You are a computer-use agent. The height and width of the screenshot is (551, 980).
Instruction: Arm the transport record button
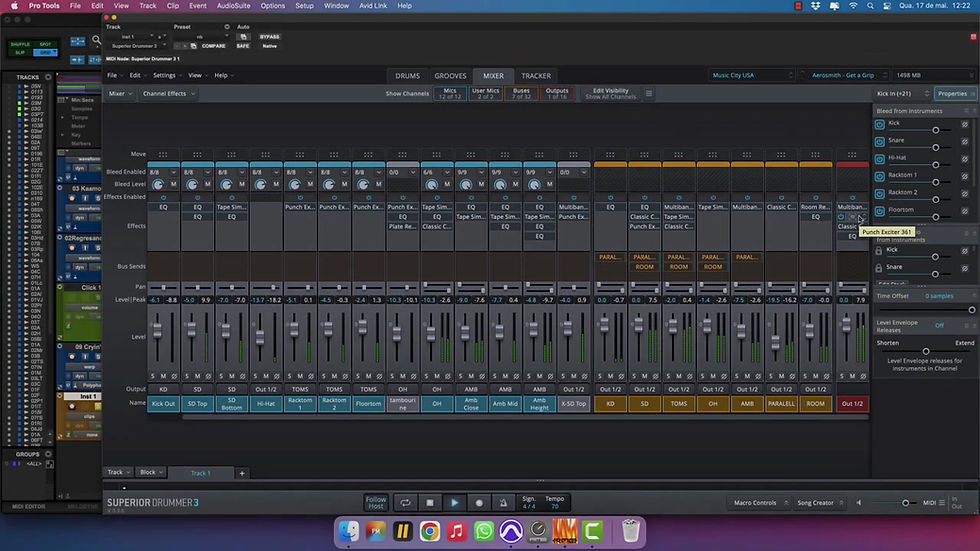coord(479,503)
